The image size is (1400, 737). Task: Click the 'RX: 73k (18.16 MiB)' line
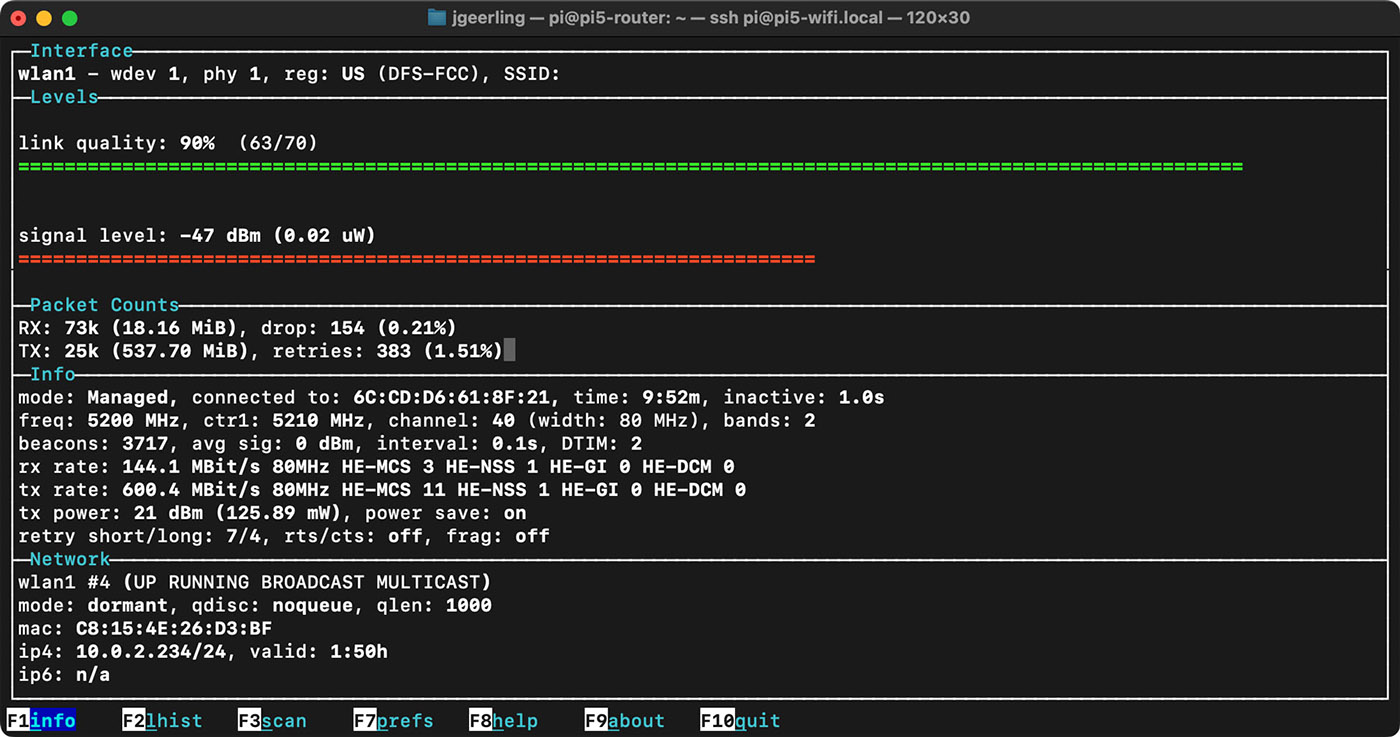(237, 328)
